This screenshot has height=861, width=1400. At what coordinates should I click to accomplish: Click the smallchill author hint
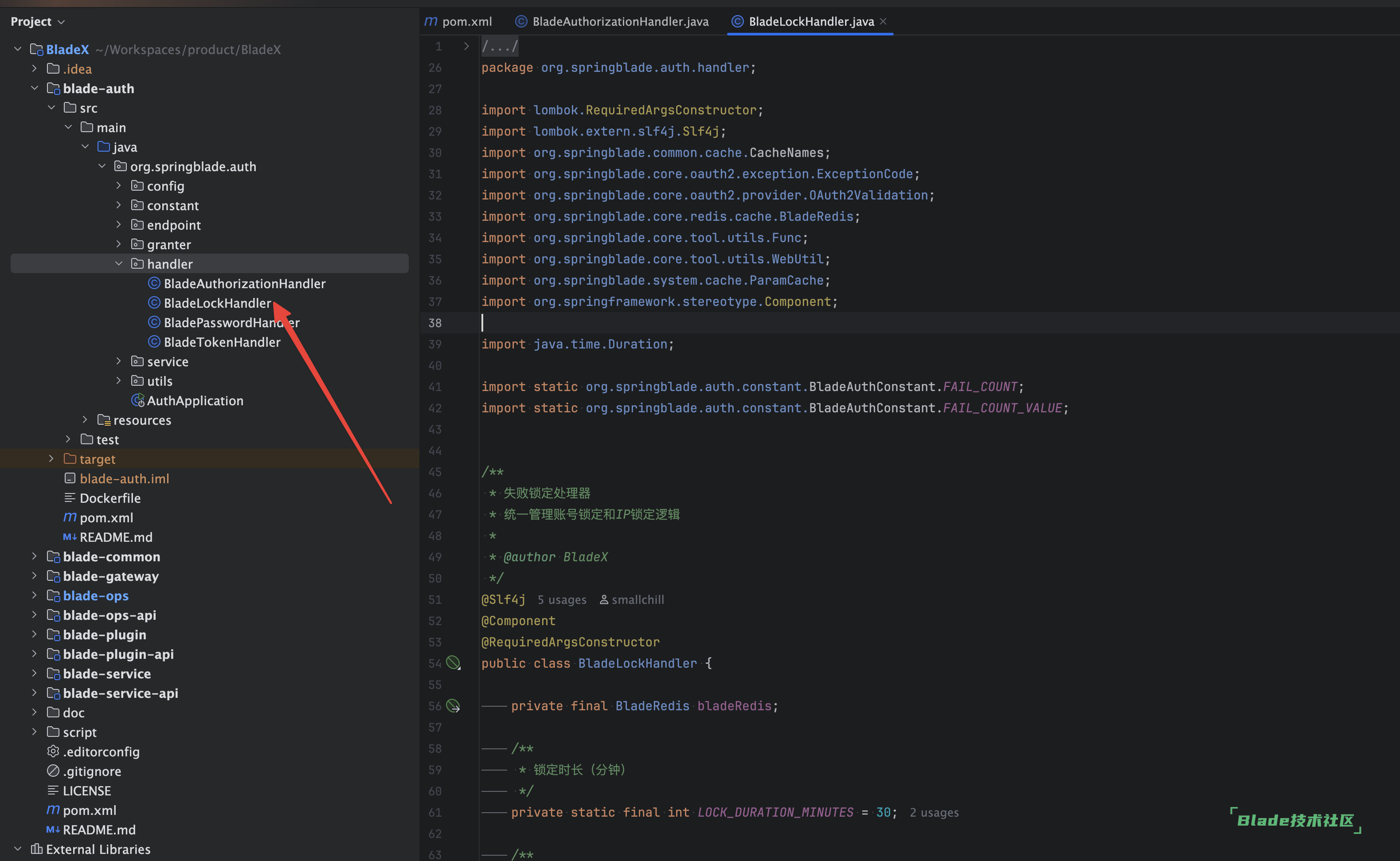(x=631, y=599)
